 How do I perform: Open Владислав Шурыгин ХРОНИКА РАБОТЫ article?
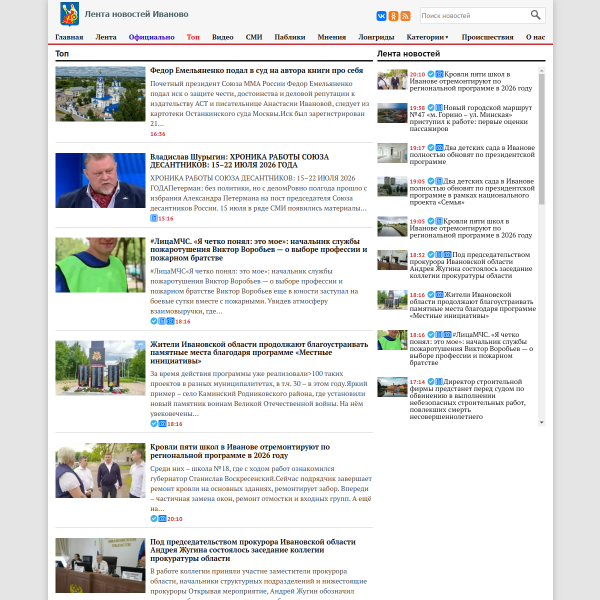coord(239,161)
